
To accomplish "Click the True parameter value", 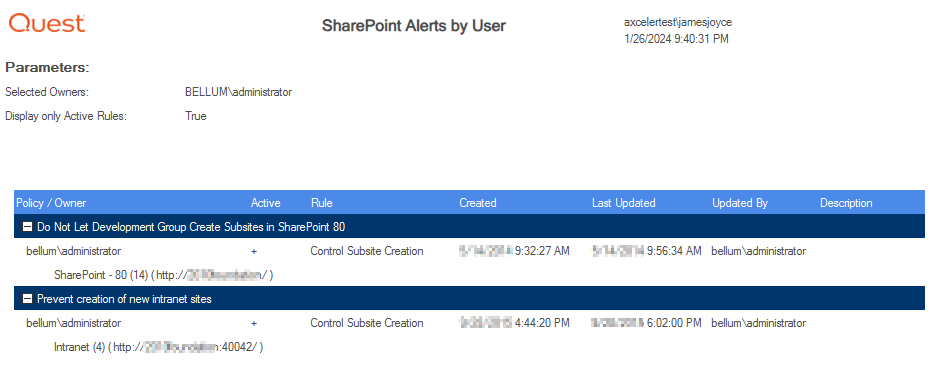I will click(x=196, y=116).
